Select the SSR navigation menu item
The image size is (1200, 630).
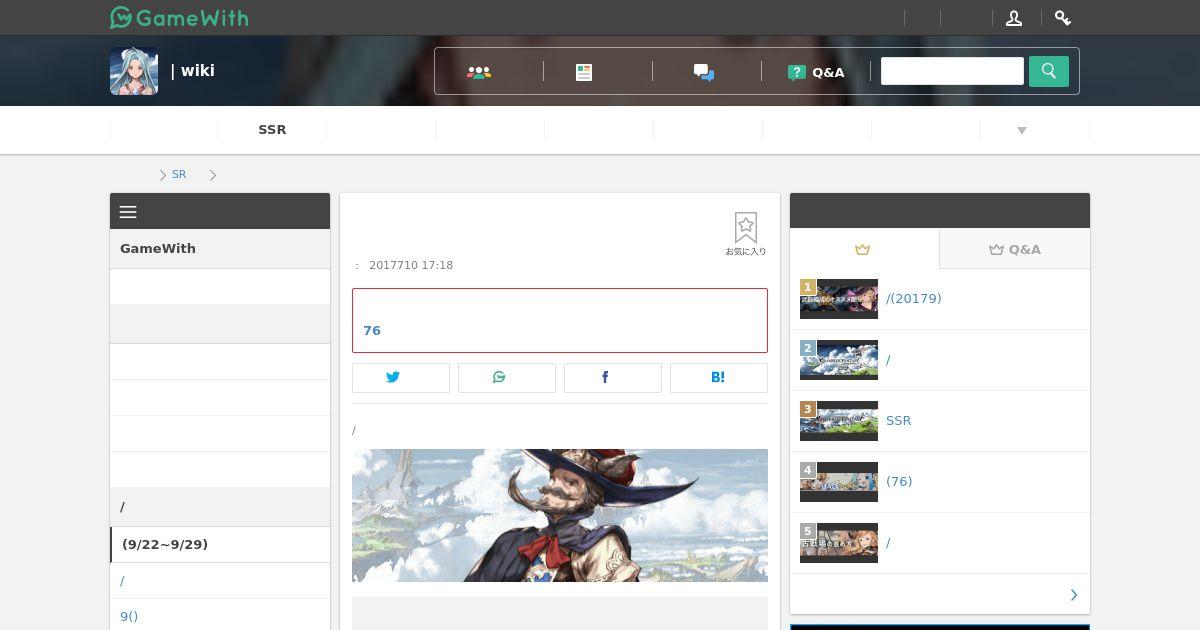point(272,130)
